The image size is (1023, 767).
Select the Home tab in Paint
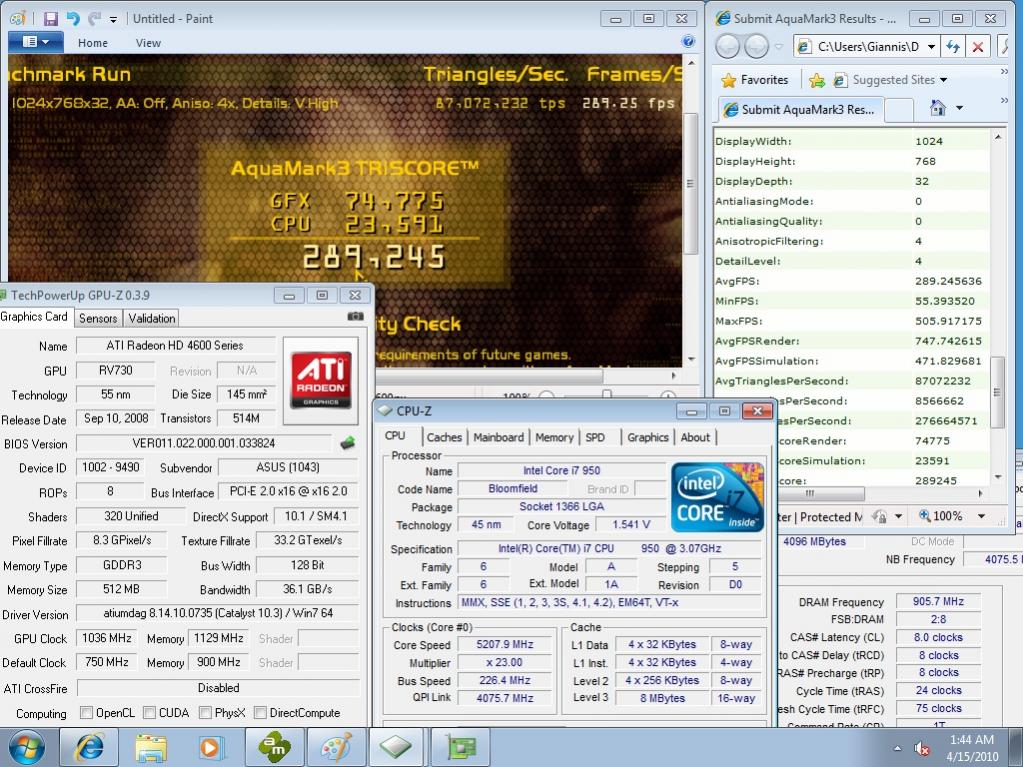93,43
